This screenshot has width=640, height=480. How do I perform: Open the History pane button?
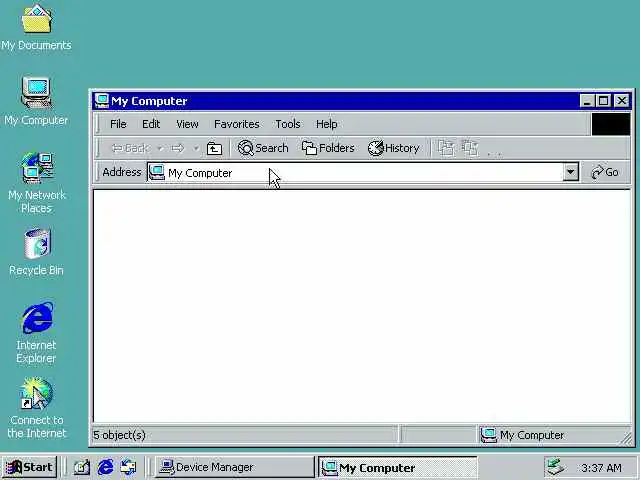tap(393, 148)
